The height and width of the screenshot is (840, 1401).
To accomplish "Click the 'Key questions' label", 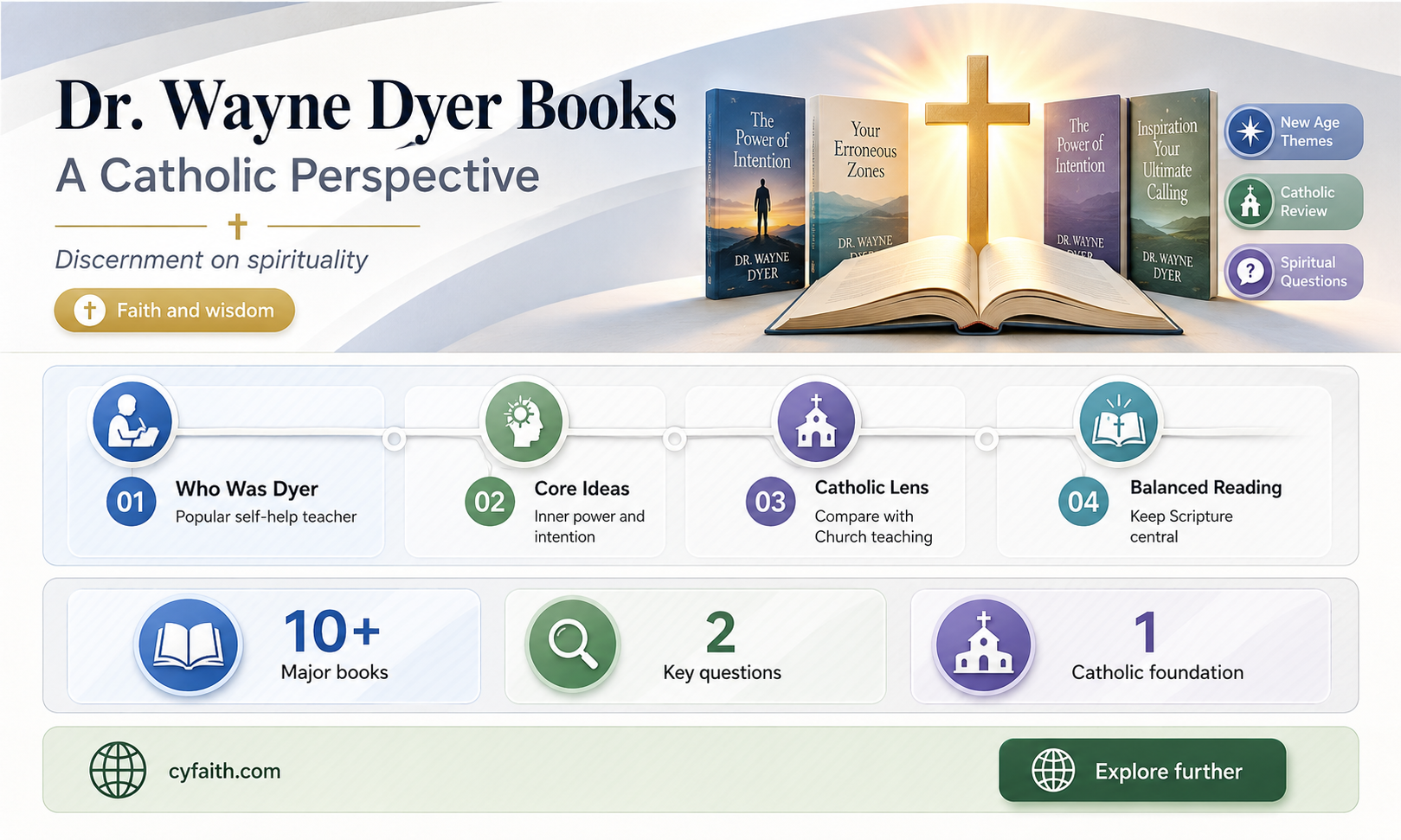I will tap(722, 672).
